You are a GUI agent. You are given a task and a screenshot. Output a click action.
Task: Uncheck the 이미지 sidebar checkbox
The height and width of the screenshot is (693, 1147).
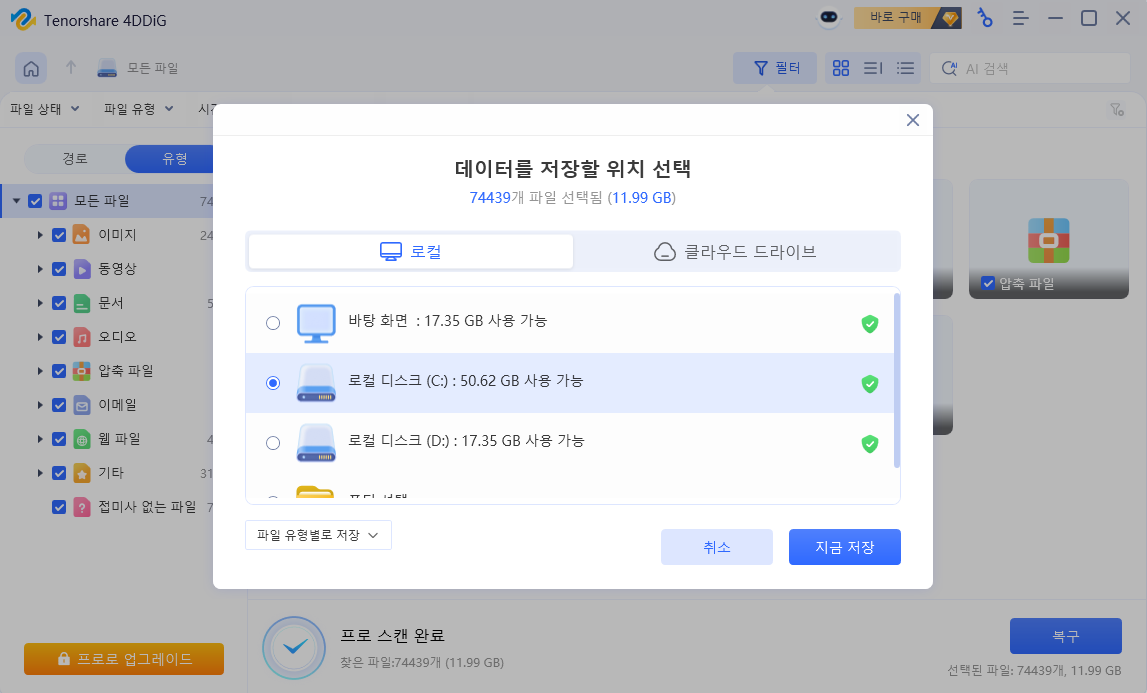coord(57,235)
